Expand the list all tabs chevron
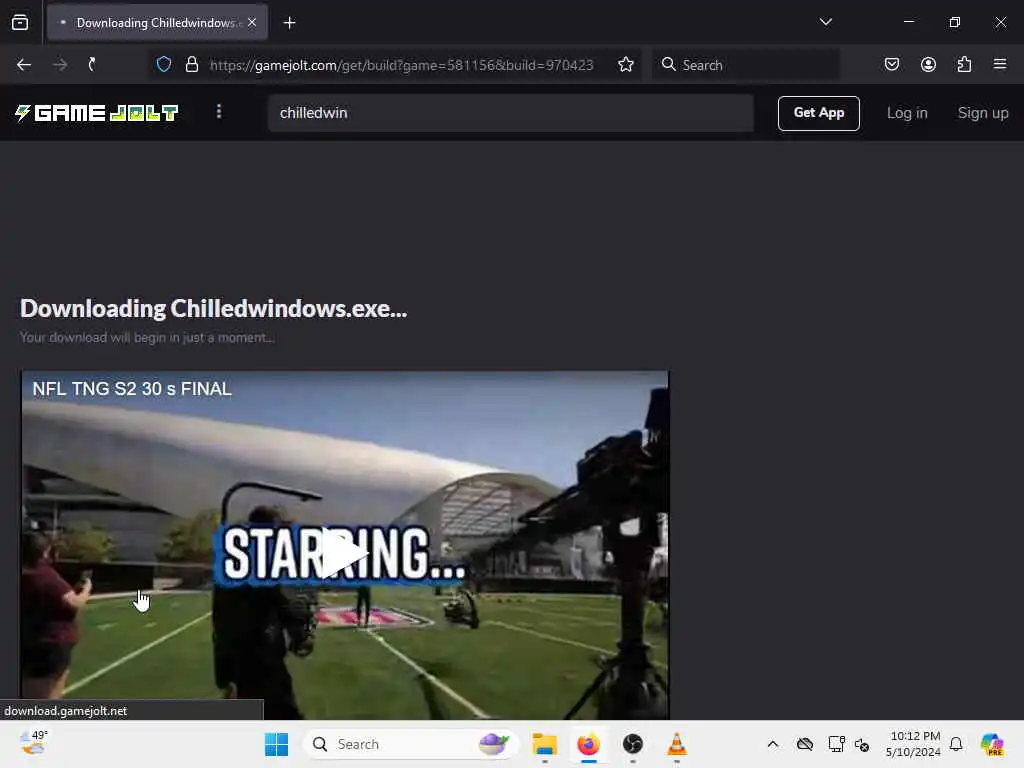This screenshot has height=768, width=1024. [x=825, y=22]
